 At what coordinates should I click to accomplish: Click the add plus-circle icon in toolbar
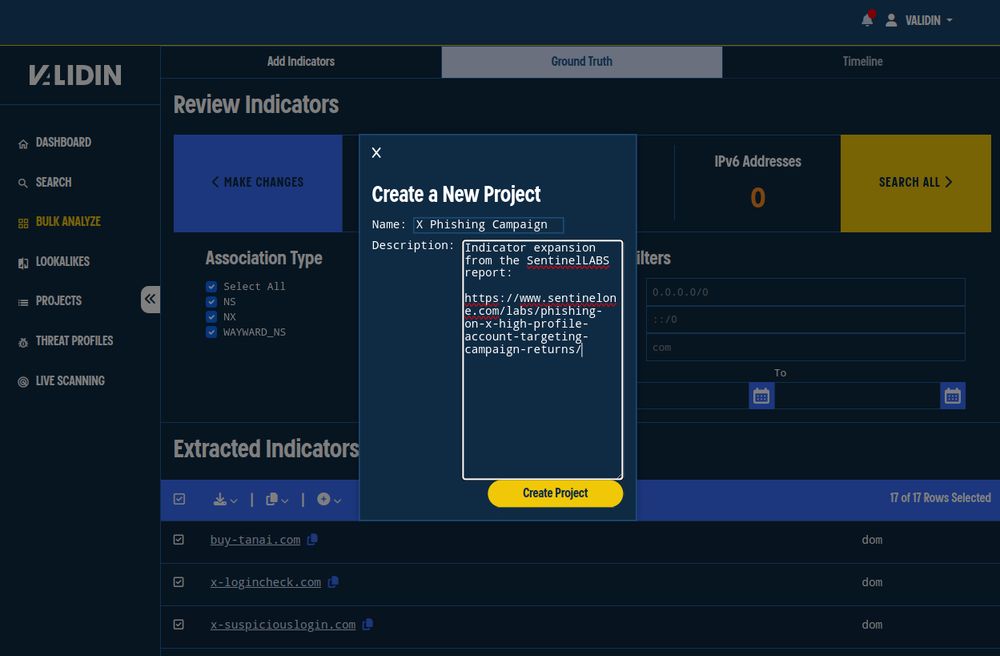tap(323, 499)
